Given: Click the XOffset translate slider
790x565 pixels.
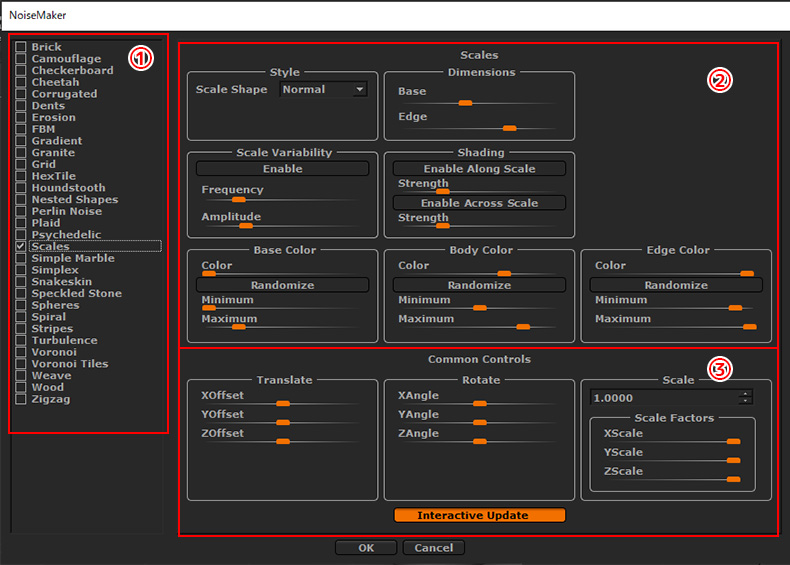Looking at the screenshot, I should pos(283,404).
